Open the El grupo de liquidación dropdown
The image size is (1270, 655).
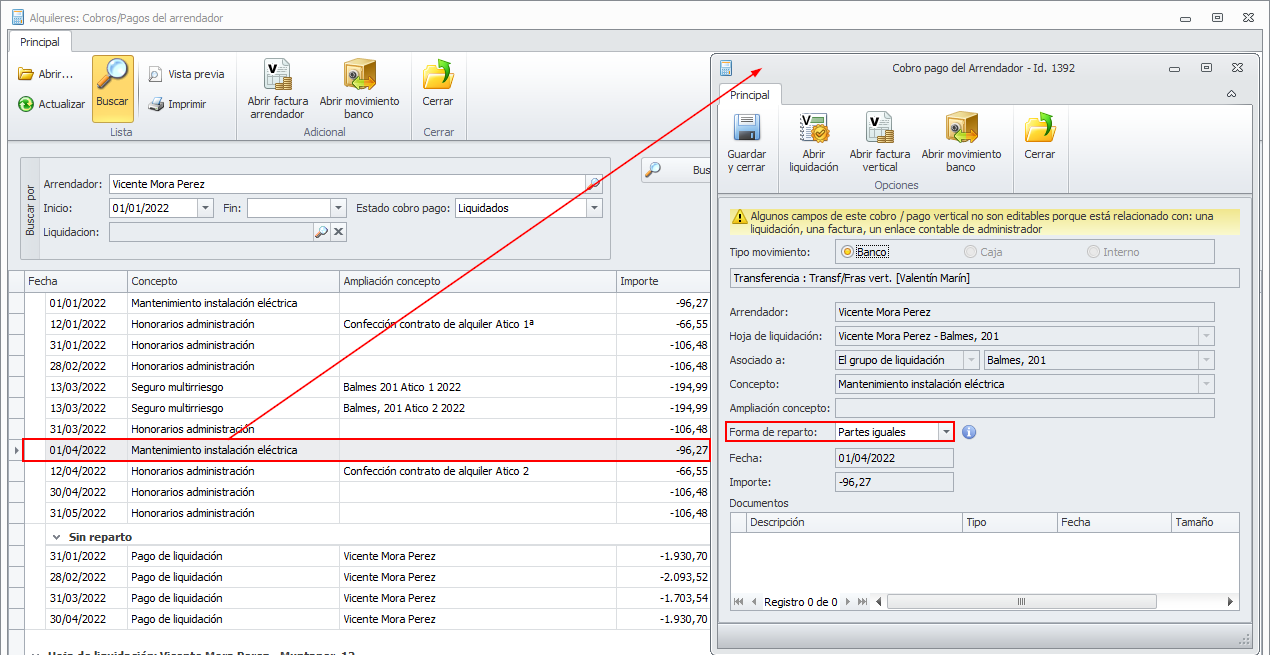(x=971, y=360)
